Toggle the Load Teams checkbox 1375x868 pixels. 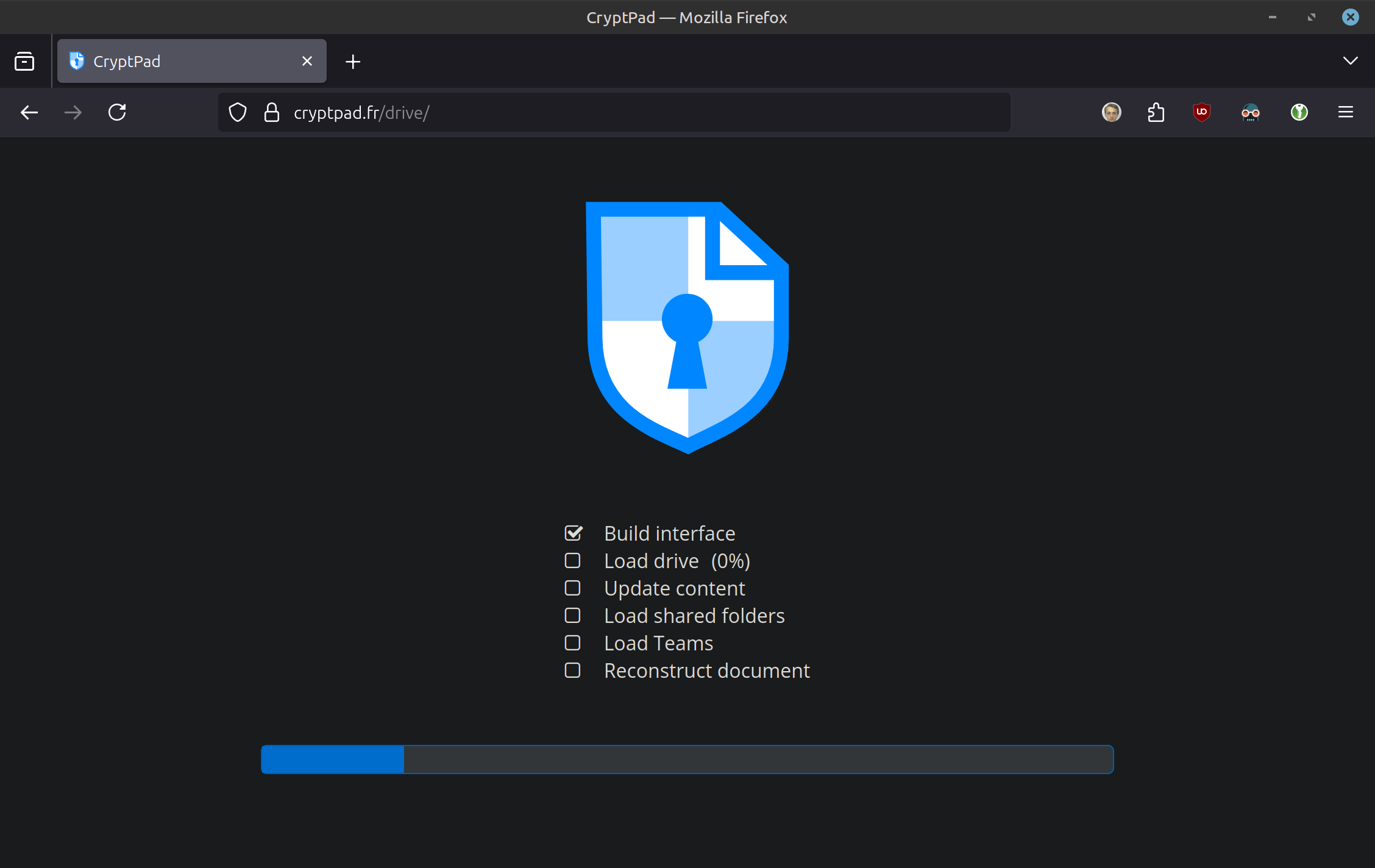(572, 643)
